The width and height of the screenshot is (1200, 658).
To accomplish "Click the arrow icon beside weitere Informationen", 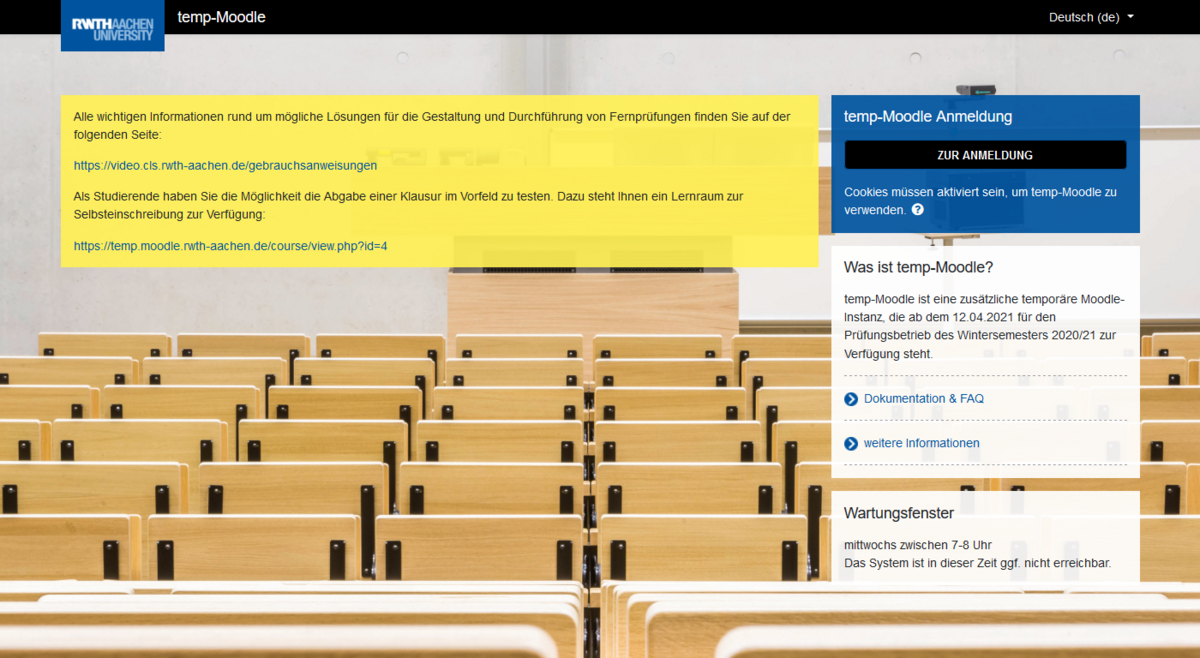I will 851,444.
